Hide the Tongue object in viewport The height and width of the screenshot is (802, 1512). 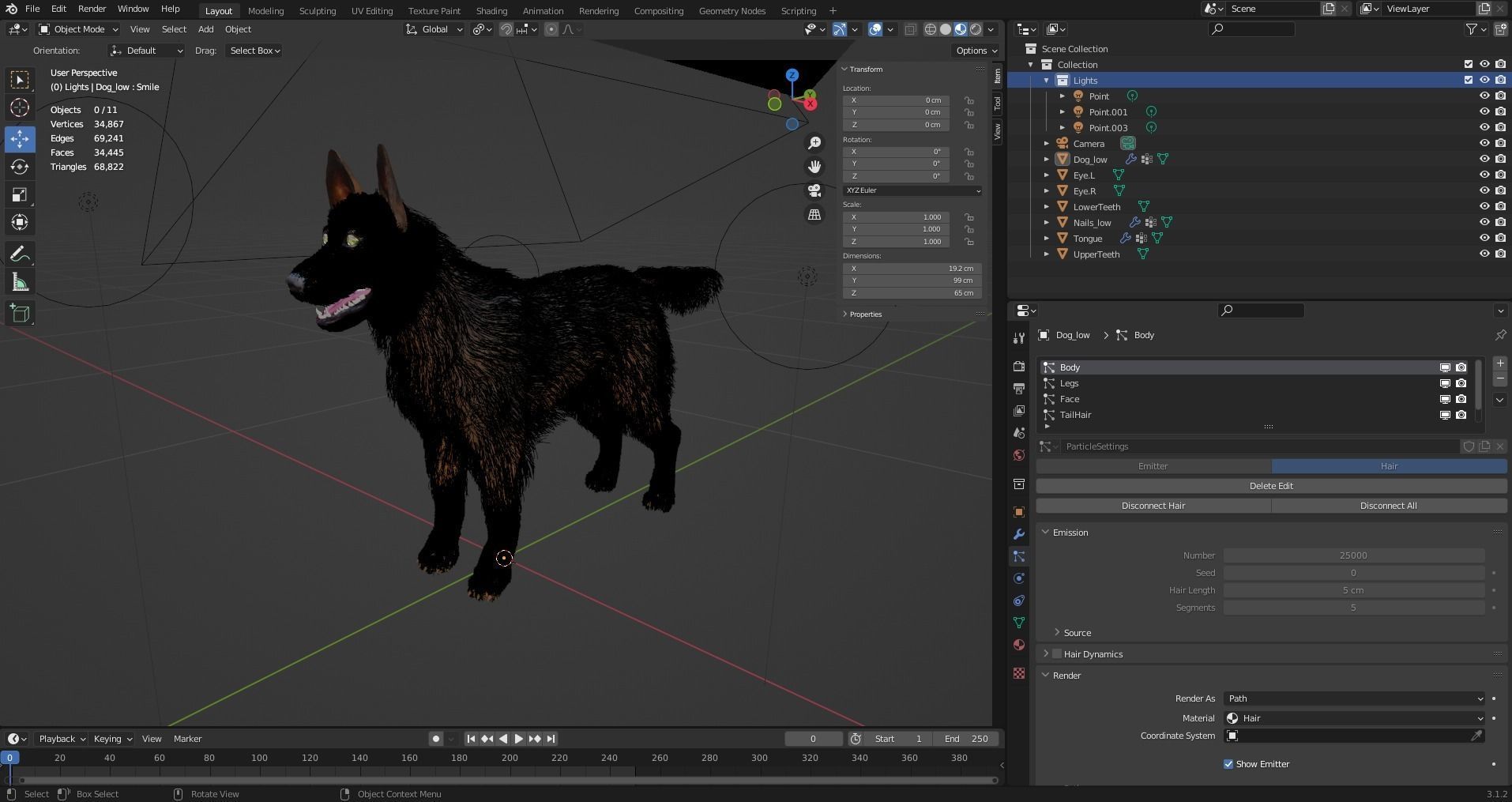[1484, 238]
